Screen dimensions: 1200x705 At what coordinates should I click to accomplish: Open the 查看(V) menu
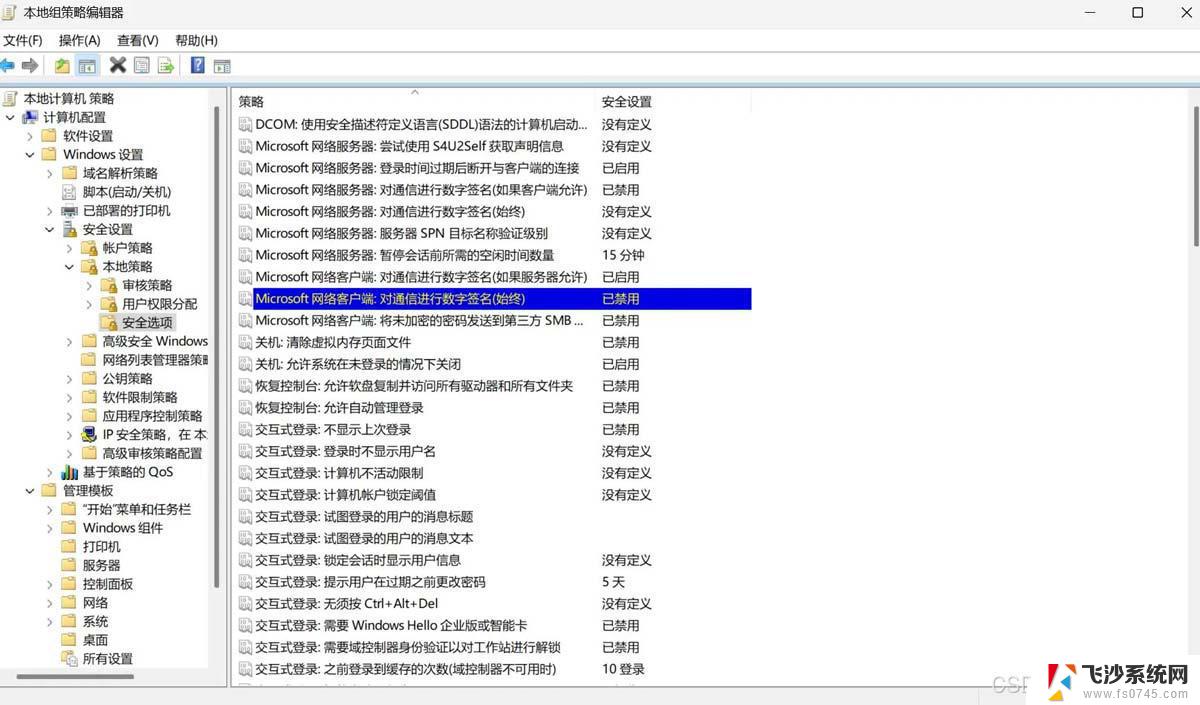pos(137,40)
